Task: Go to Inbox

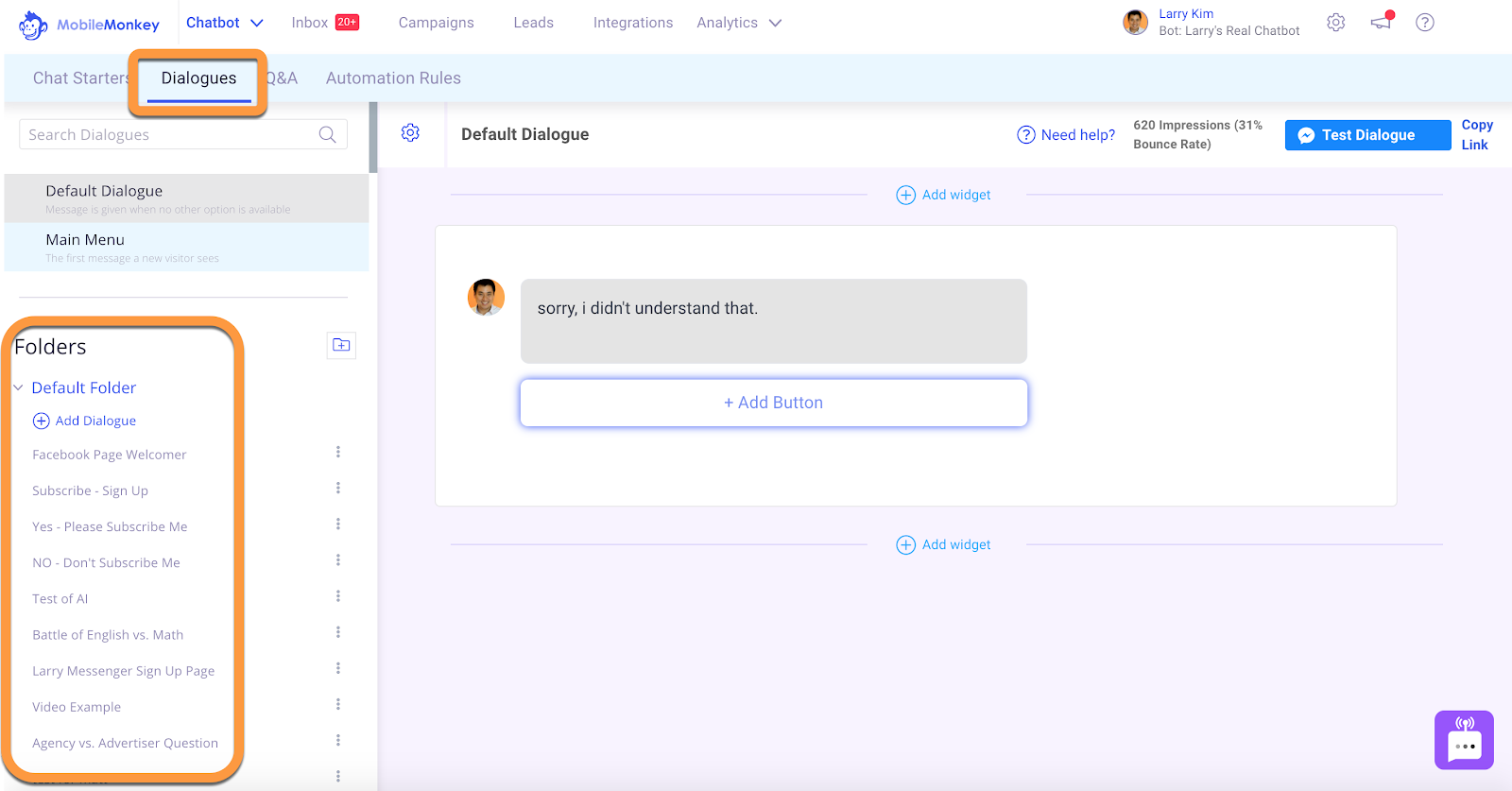Action: coord(310,23)
